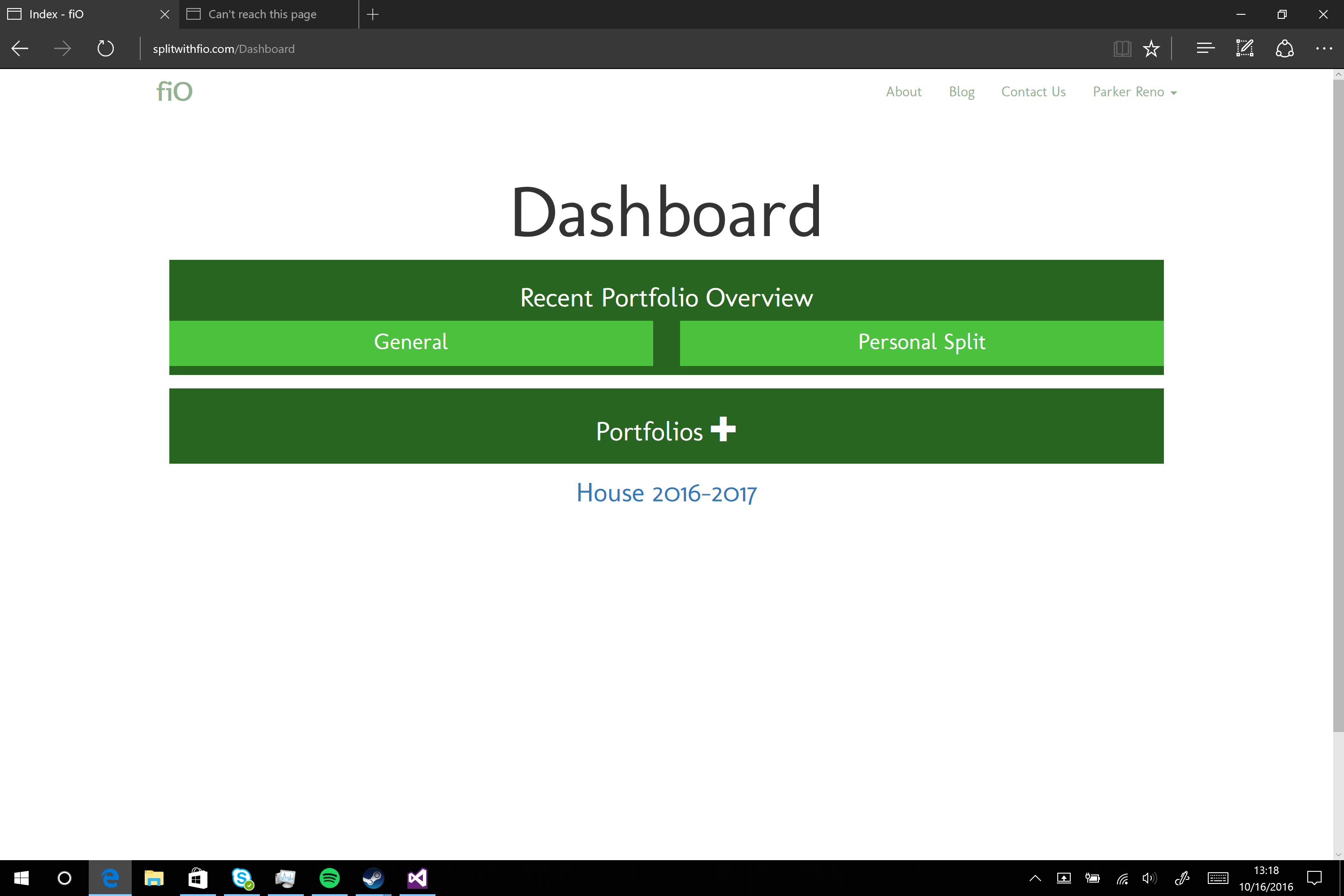The width and height of the screenshot is (1344, 896).
Task: Open a new tab with plus button
Action: tap(373, 14)
